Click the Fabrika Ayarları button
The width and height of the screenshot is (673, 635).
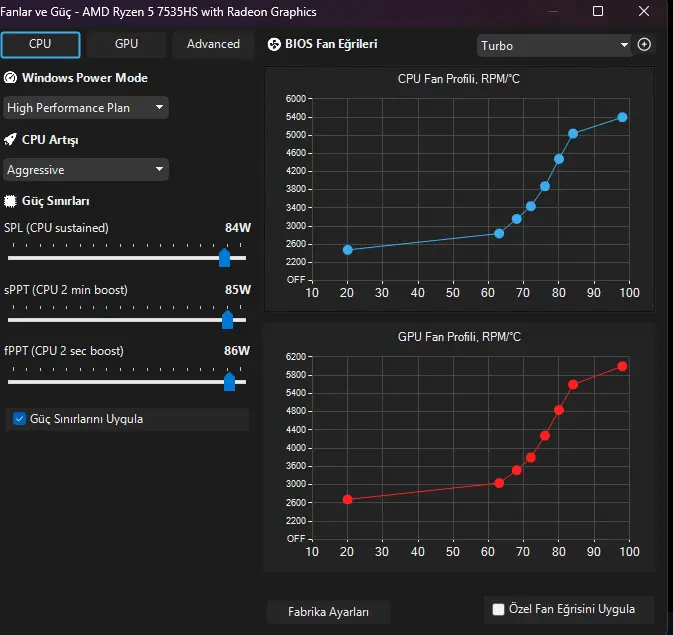coord(328,612)
